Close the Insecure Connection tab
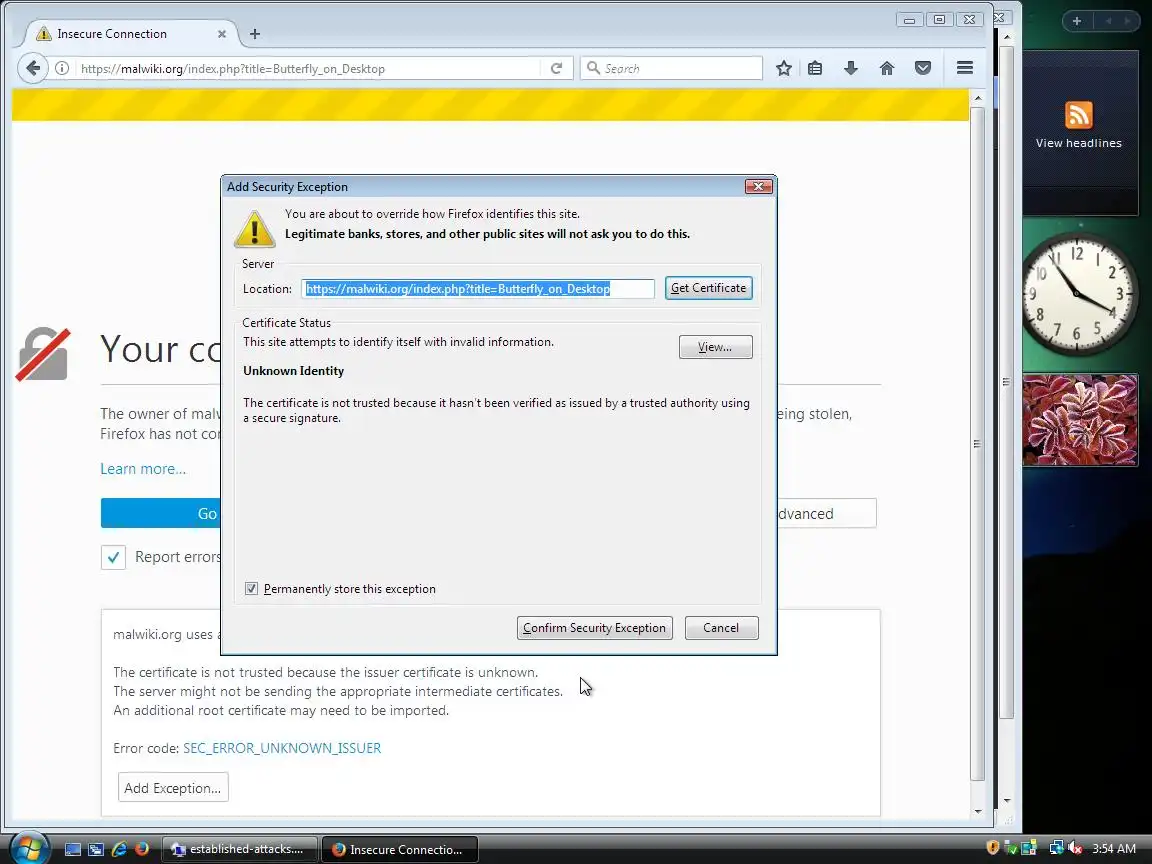Viewport: 1152px width, 864px height. coord(222,34)
